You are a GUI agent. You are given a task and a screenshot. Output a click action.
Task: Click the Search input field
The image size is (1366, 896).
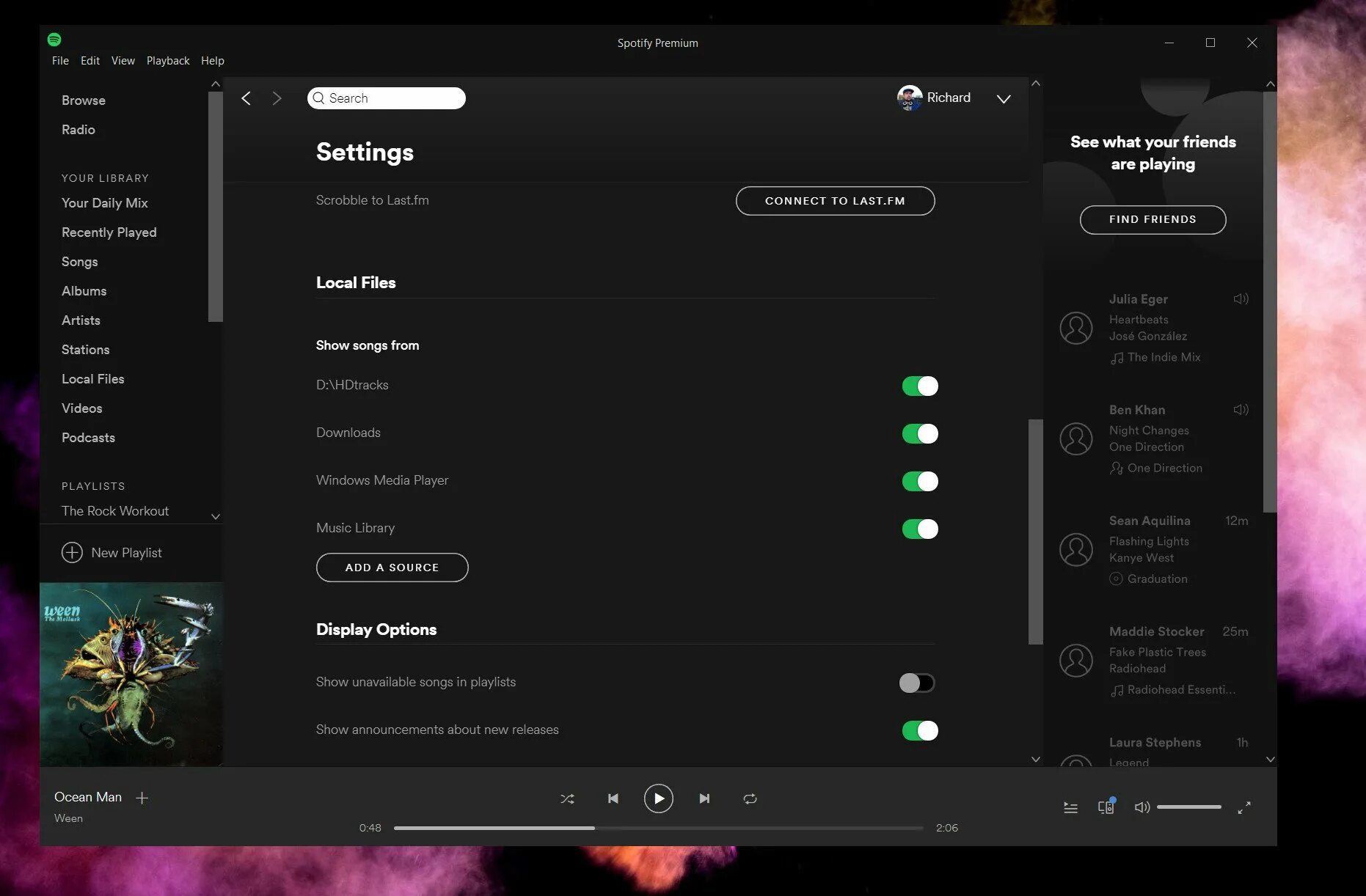point(387,98)
